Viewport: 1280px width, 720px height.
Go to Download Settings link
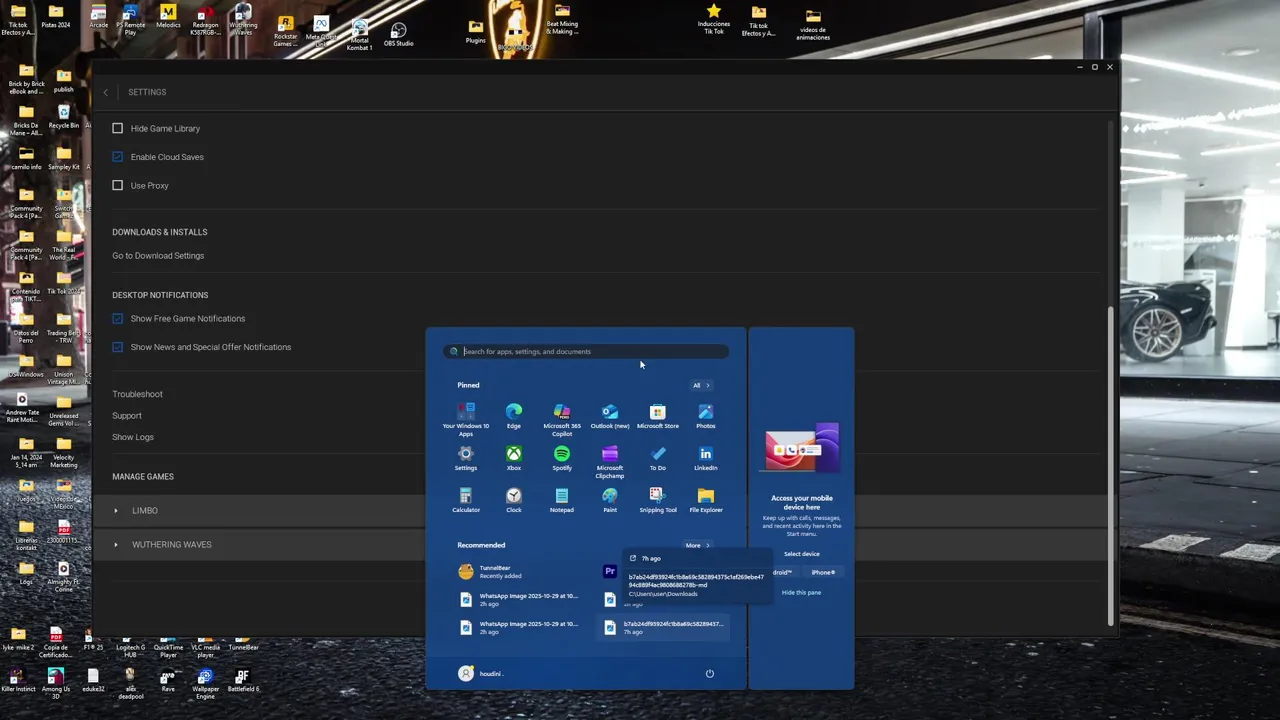(158, 256)
